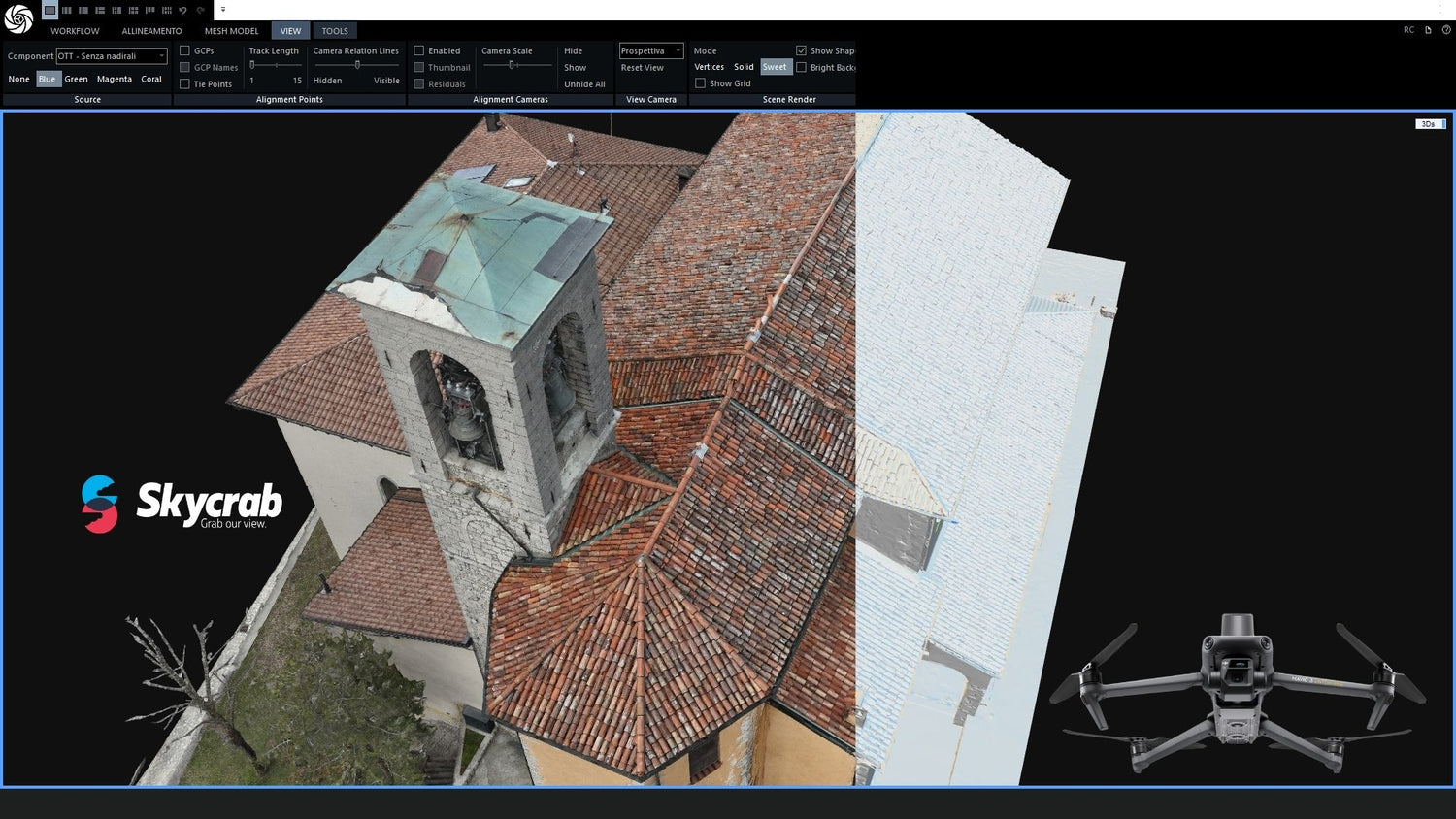Check the Show Grid option
This screenshot has height=819, width=1456.
coord(701,82)
